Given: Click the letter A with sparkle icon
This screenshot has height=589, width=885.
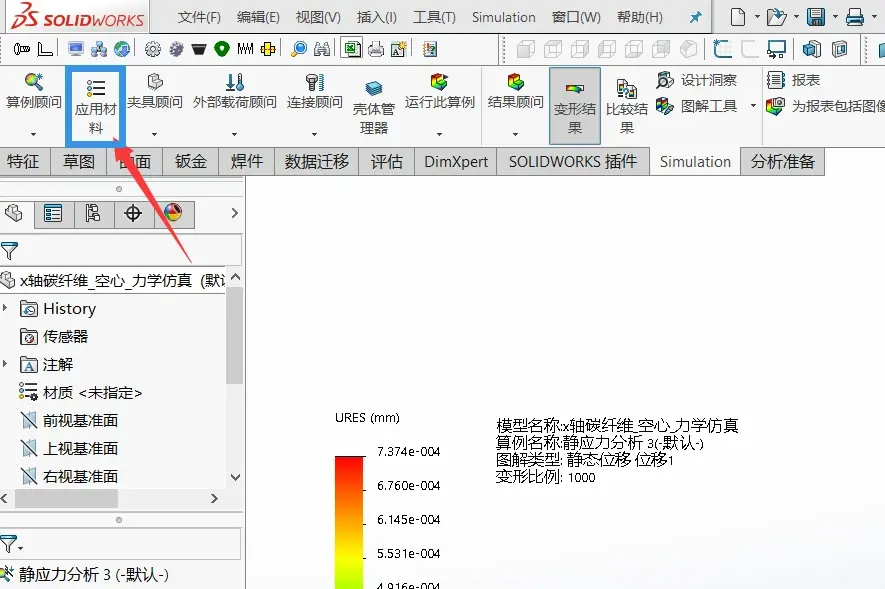Looking at the screenshot, I should pos(398,49).
